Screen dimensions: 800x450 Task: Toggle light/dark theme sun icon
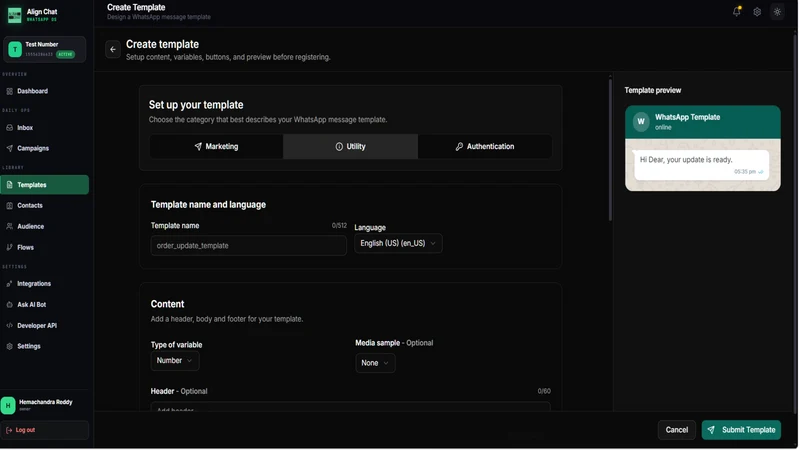point(779,12)
